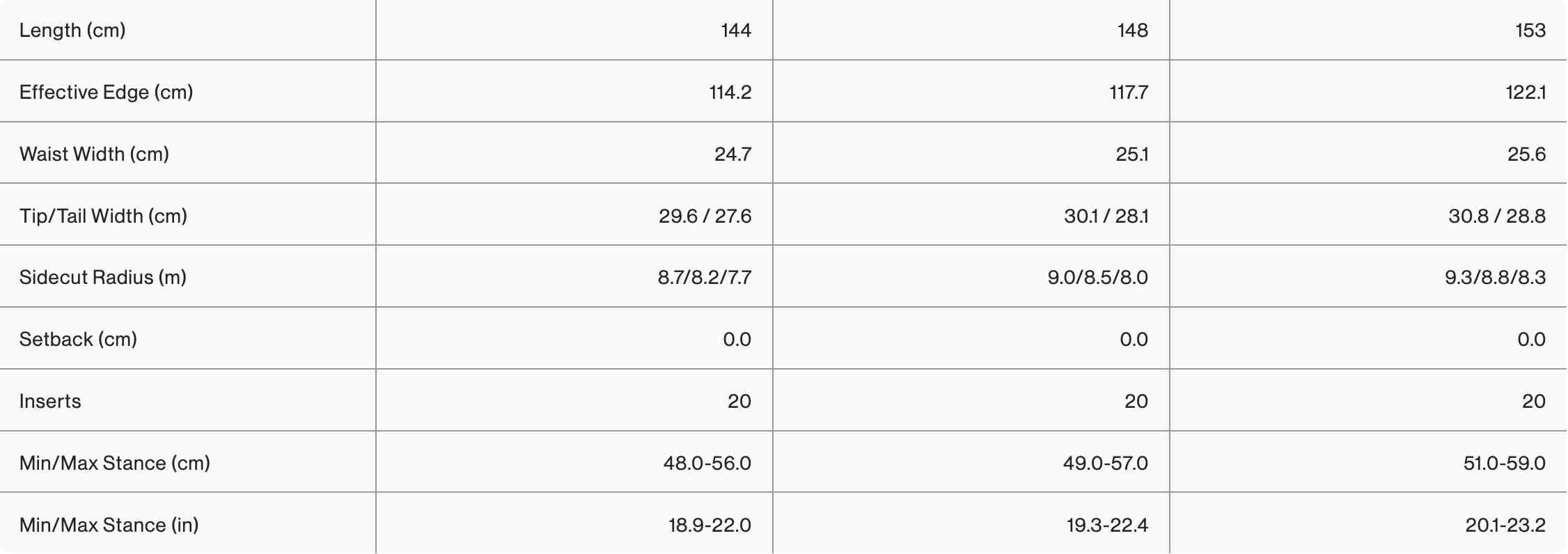Viewport: 1568px width, 554px height.
Task: Select the 148 length column value
Action: coord(1133,31)
